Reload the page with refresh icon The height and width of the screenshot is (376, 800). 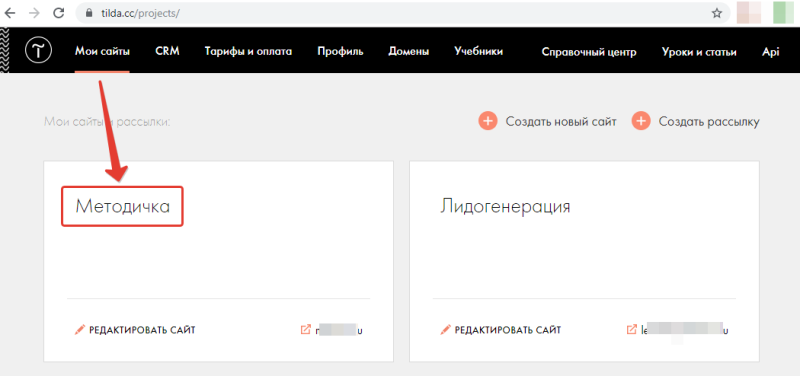(x=59, y=13)
